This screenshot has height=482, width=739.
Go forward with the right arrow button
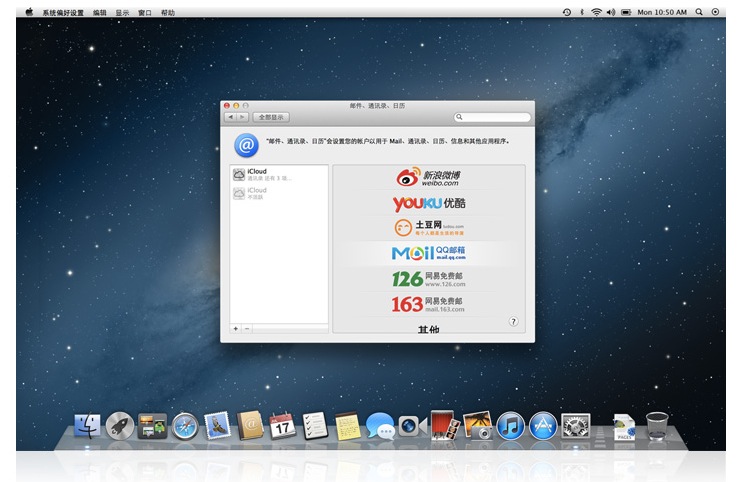coord(242,117)
